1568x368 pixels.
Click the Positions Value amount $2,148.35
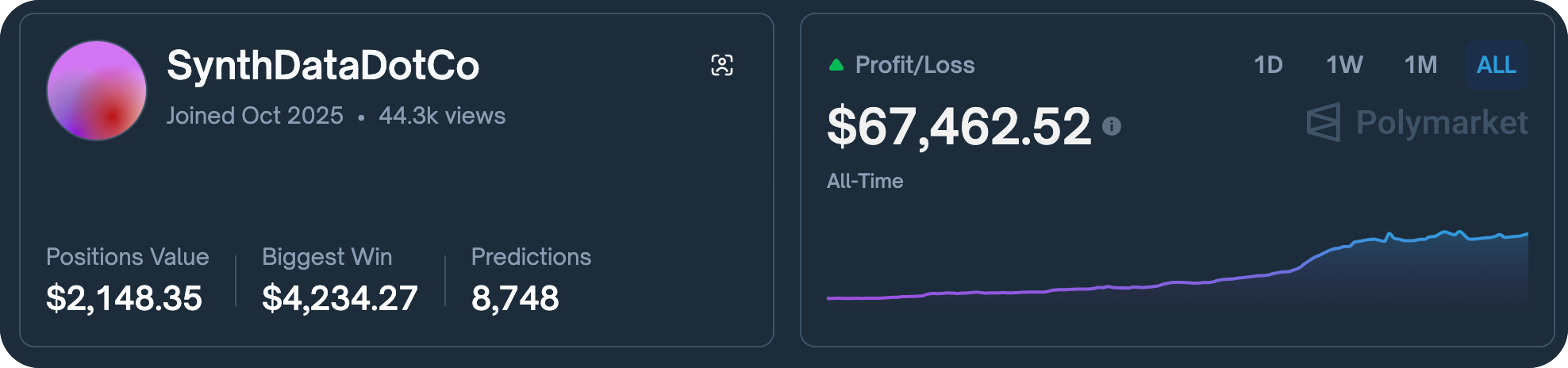click(x=125, y=298)
